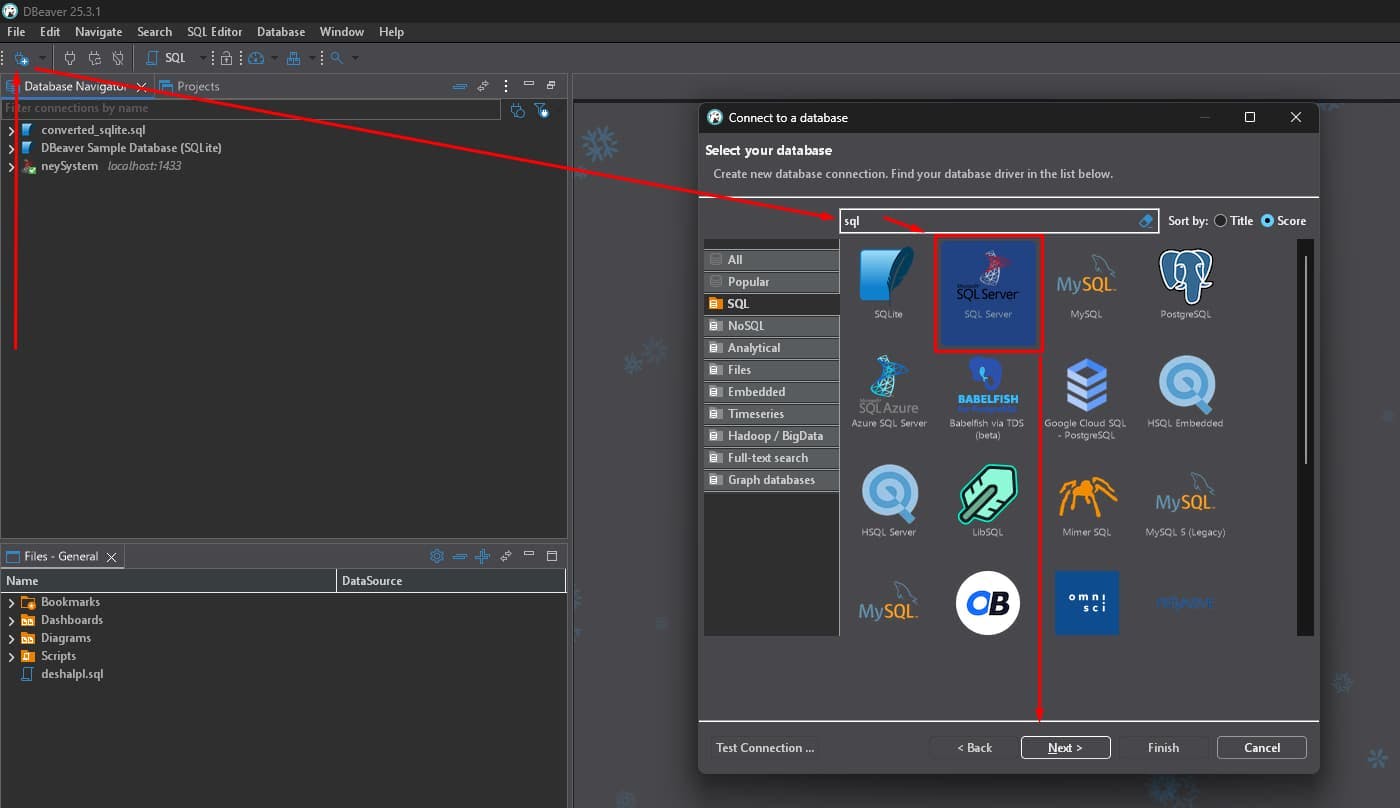Image resolution: width=1400 pixels, height=808 pixels.
Task: Select the Sort by Score radio button
Action: coord(1268,220)
